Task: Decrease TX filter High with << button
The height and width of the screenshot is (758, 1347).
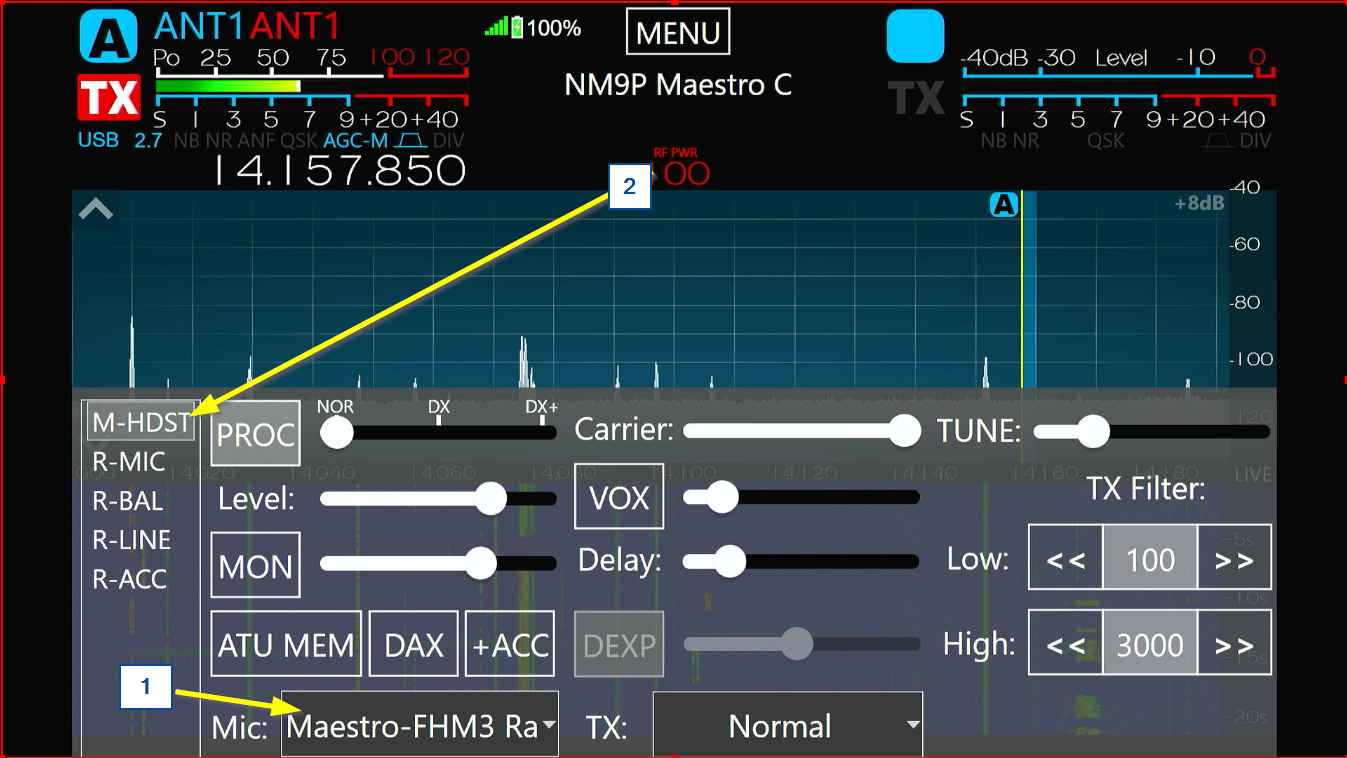Action: [x=1066, y=645]
